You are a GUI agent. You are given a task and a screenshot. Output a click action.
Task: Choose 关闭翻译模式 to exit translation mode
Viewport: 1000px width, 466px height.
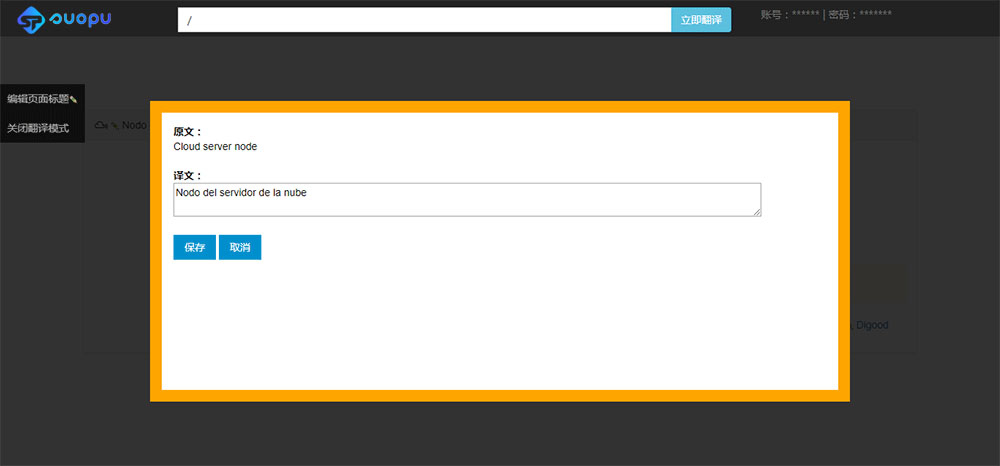click(x=38, y=128)
